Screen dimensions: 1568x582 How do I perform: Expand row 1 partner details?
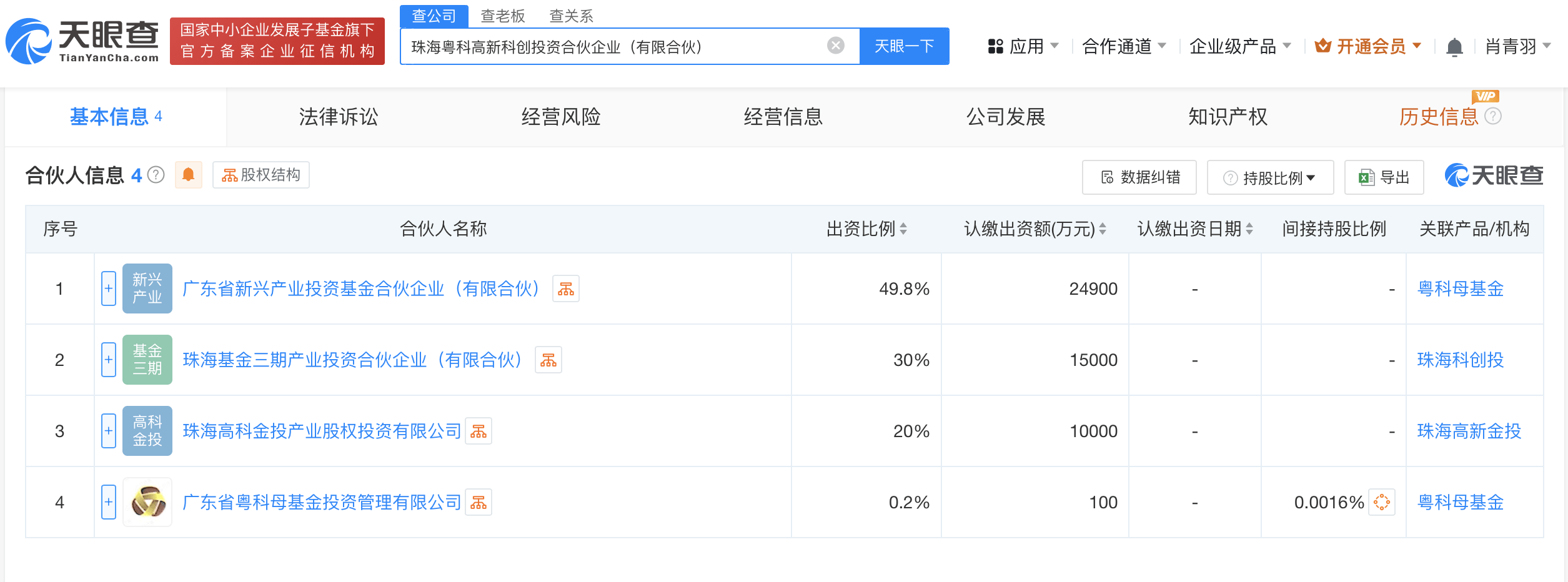point(109,289)
